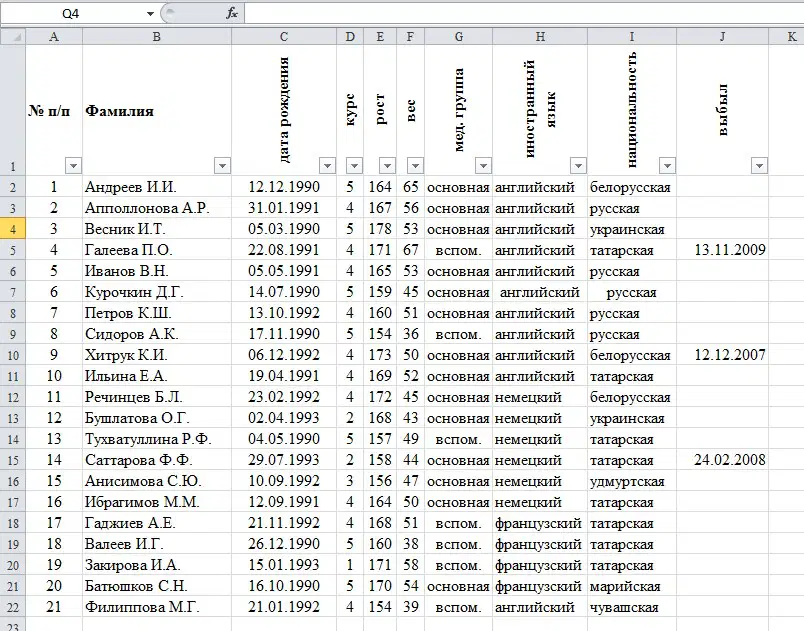Click cell with 'Гаджиев А.Е.'
This screenshot has height=631, width=804.
tap(157, 523)
